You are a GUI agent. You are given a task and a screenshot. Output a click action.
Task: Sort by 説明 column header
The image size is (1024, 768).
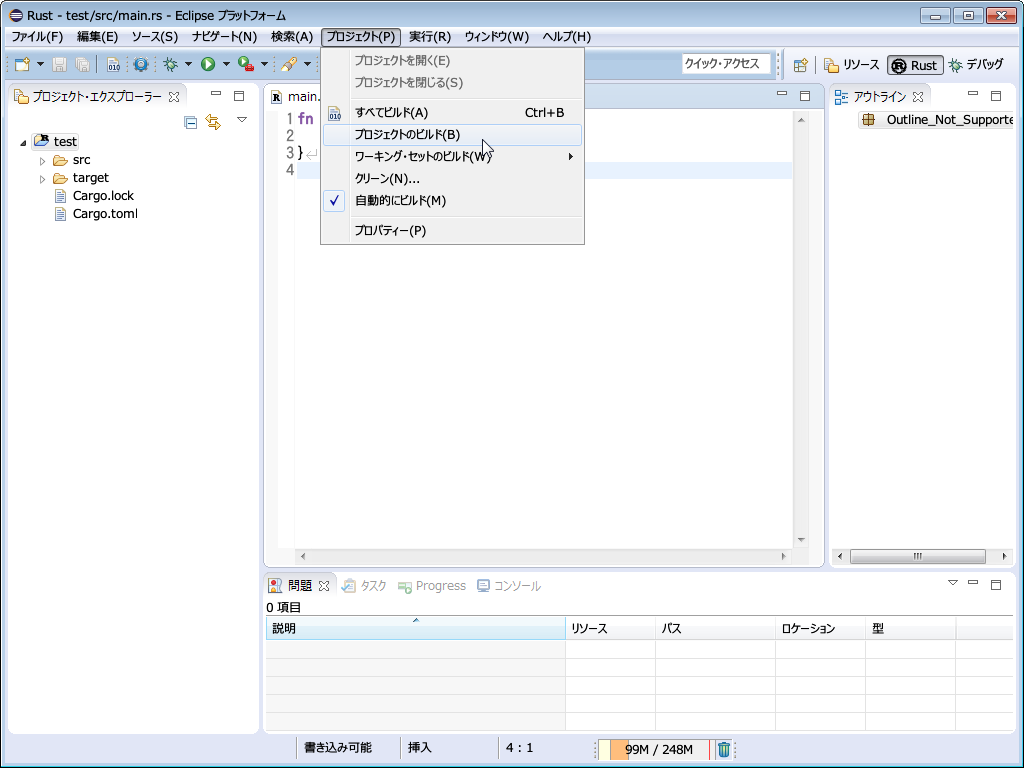415,628
